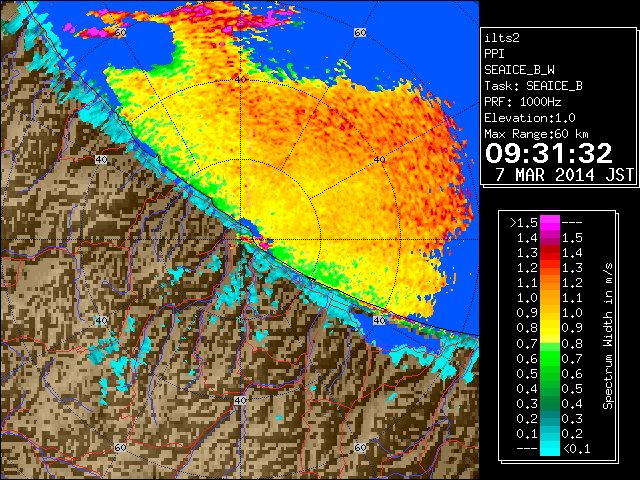Viewport: 640px width, 480px height.
Task: Click the "40" range label due south of the radar
Action: pos(240,400)
